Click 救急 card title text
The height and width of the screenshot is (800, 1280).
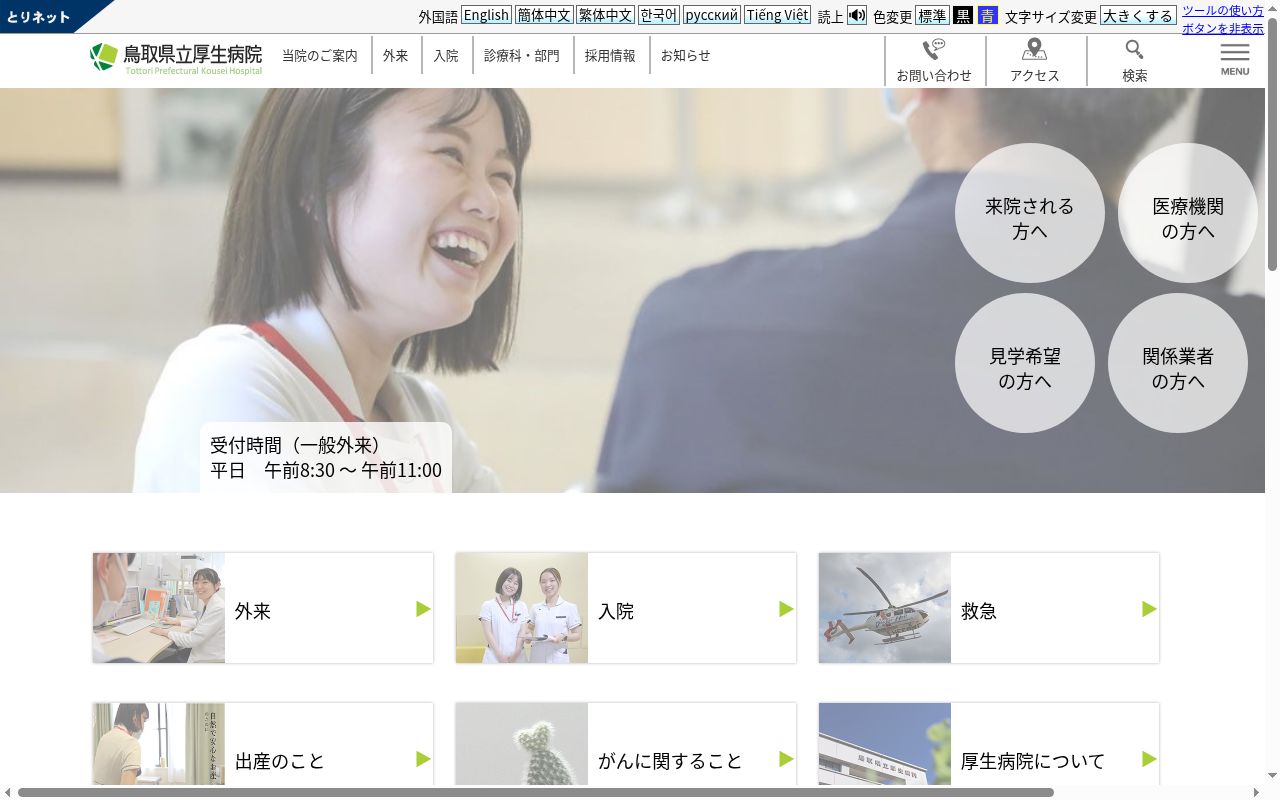[979, 611]
